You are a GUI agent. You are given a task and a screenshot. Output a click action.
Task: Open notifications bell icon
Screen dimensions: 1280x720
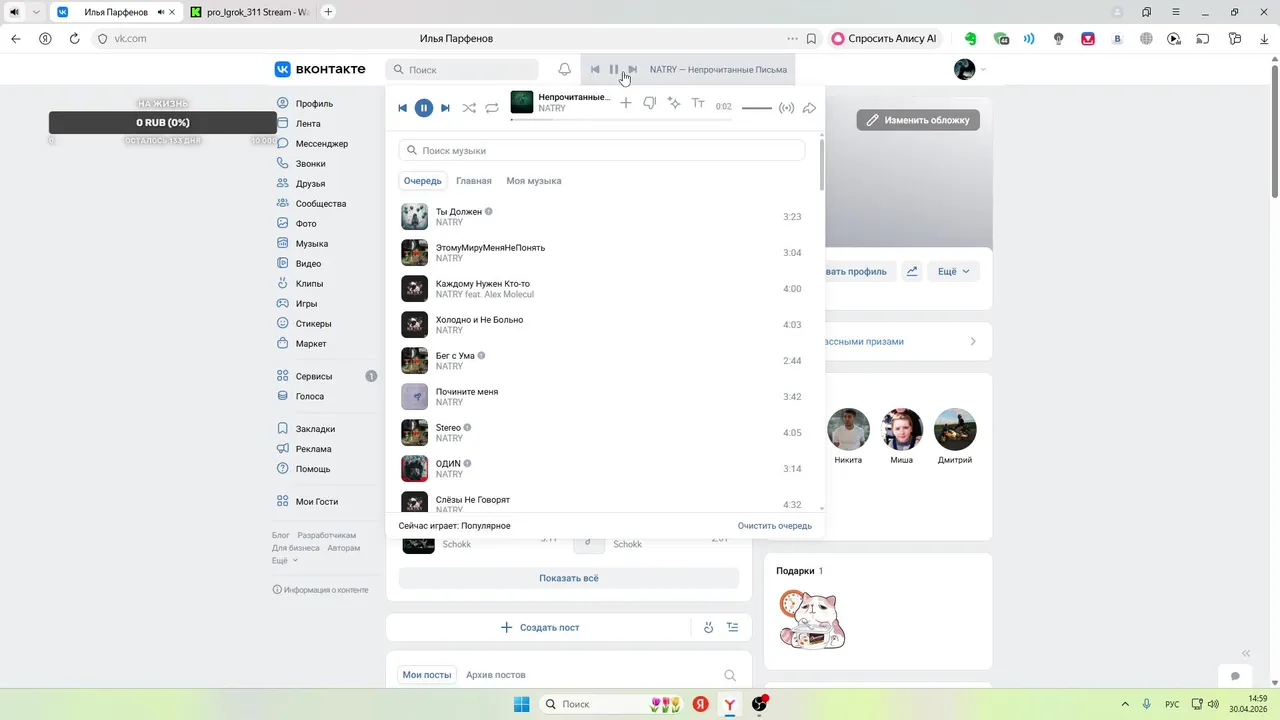coord(565,70)
